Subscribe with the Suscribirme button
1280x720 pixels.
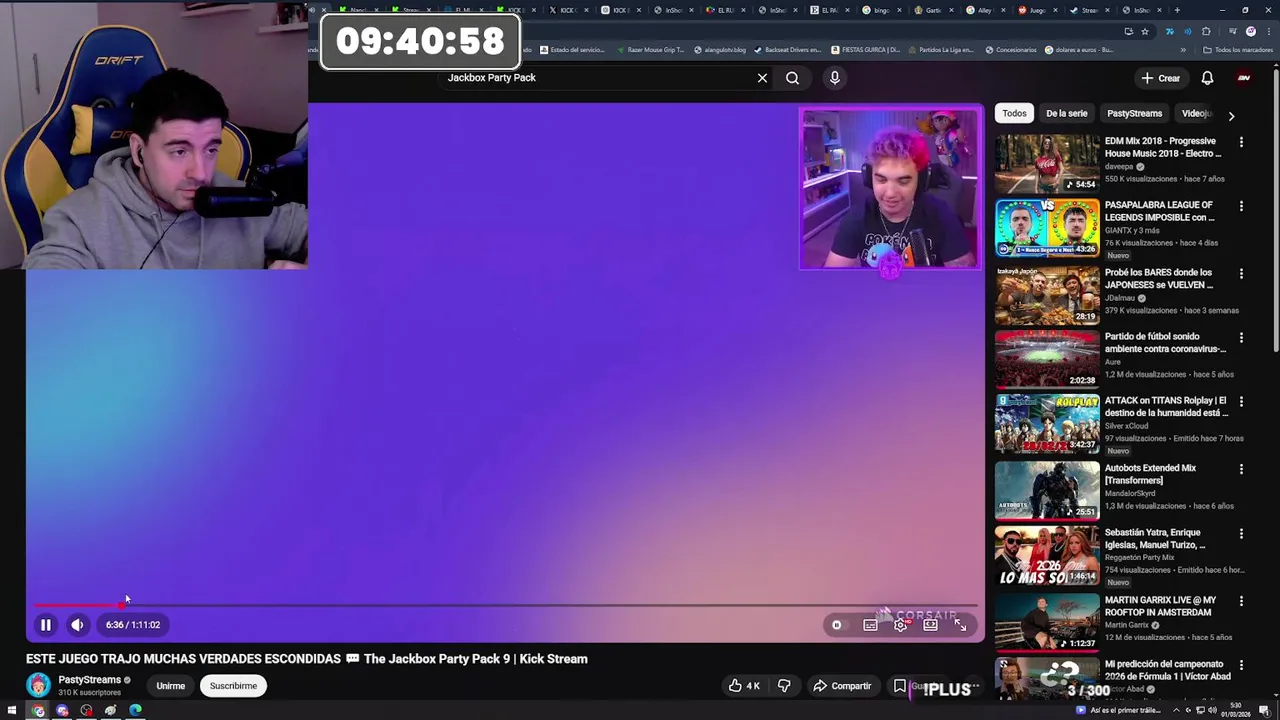(x=233, y=686)
